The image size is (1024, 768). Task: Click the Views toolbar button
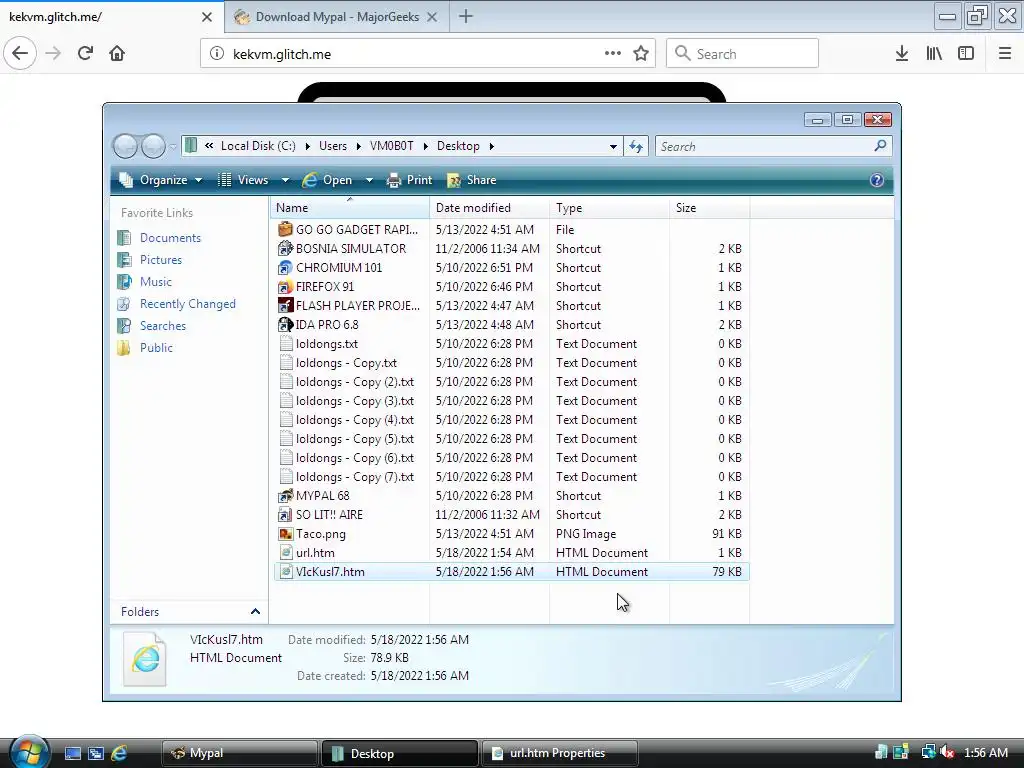(x=243, y=180)
